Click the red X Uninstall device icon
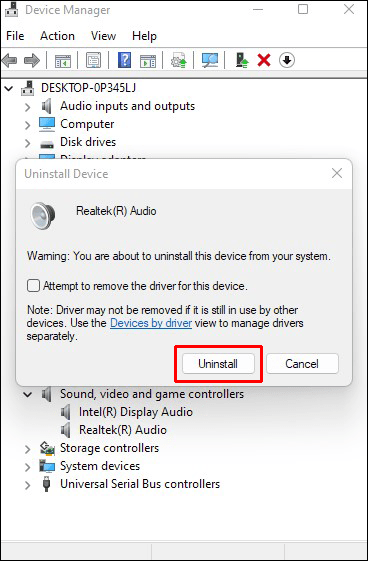The width and height of the screenshot is (368, 561). click(264, 60)
